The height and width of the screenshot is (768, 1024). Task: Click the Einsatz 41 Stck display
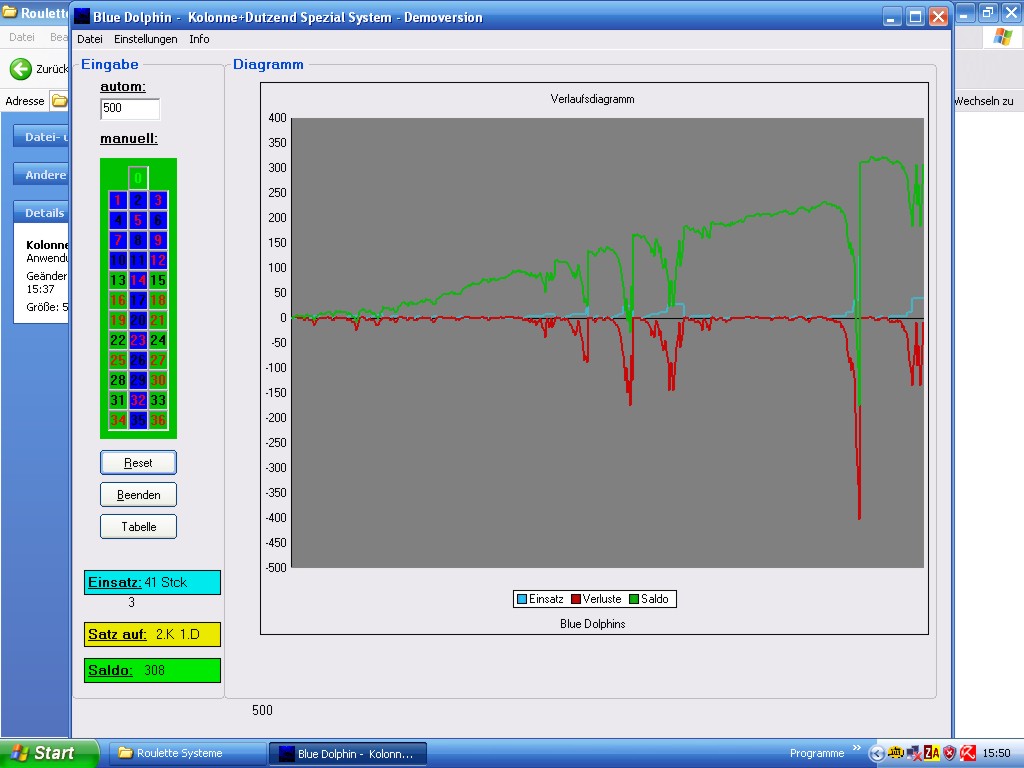152,583
